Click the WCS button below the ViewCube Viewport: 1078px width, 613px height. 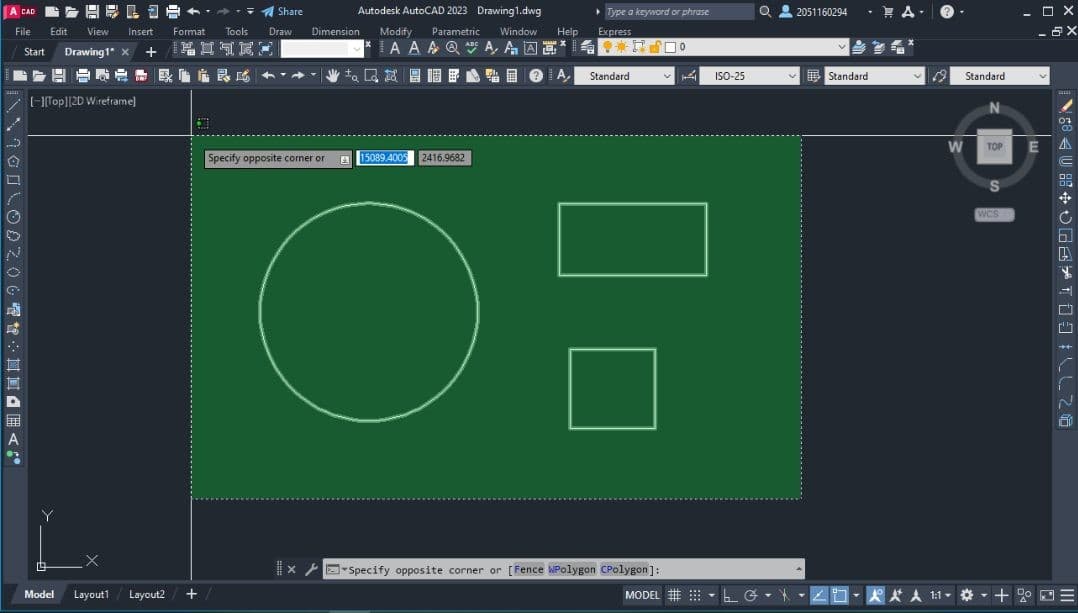(x=994, y=214)
